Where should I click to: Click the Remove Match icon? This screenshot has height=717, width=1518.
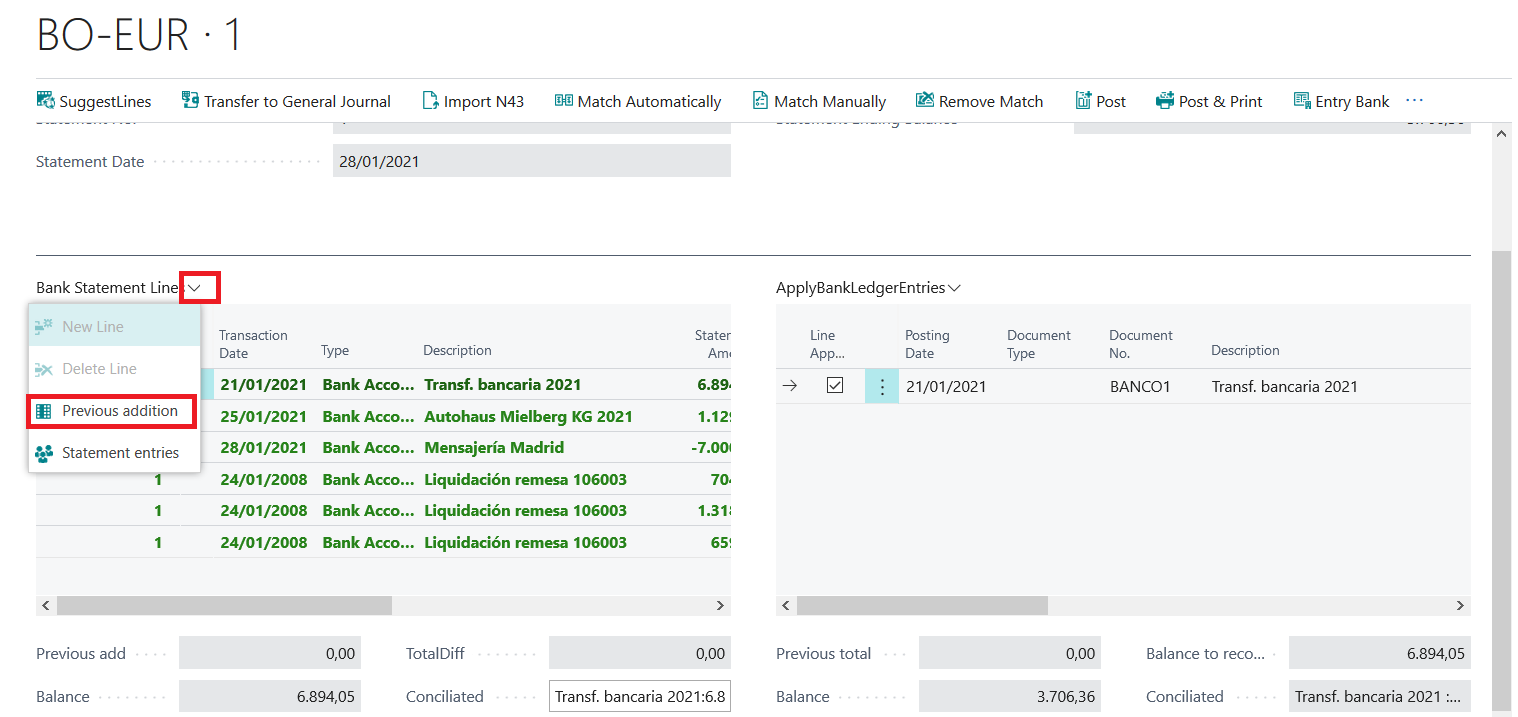924,100
